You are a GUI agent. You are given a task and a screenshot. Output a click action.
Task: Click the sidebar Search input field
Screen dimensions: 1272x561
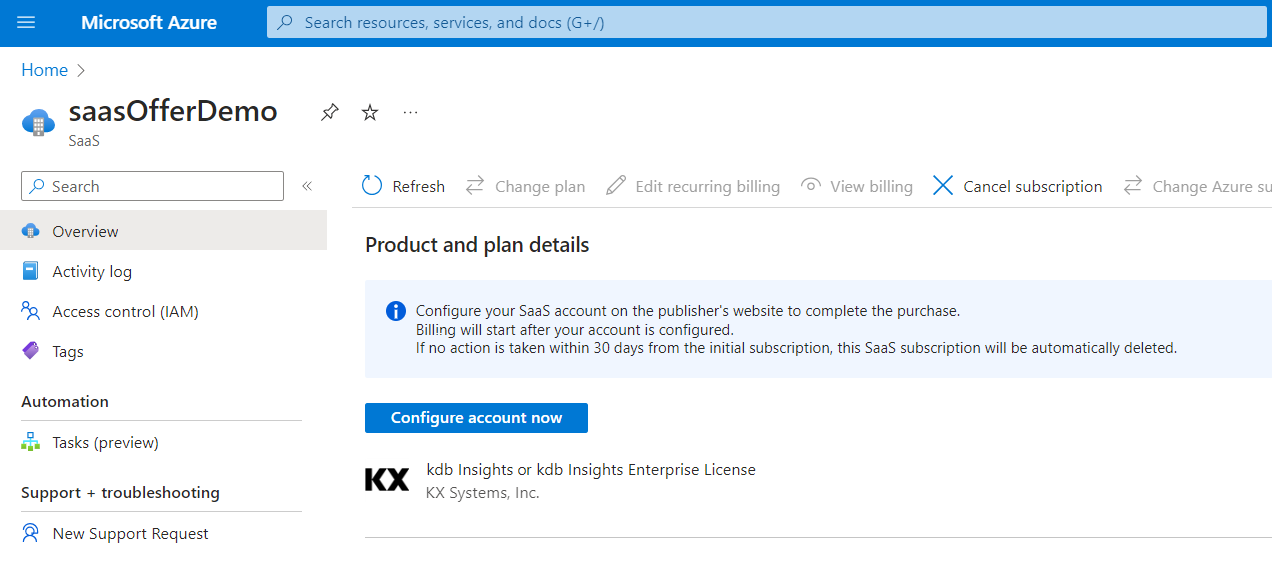coord(160,186)
